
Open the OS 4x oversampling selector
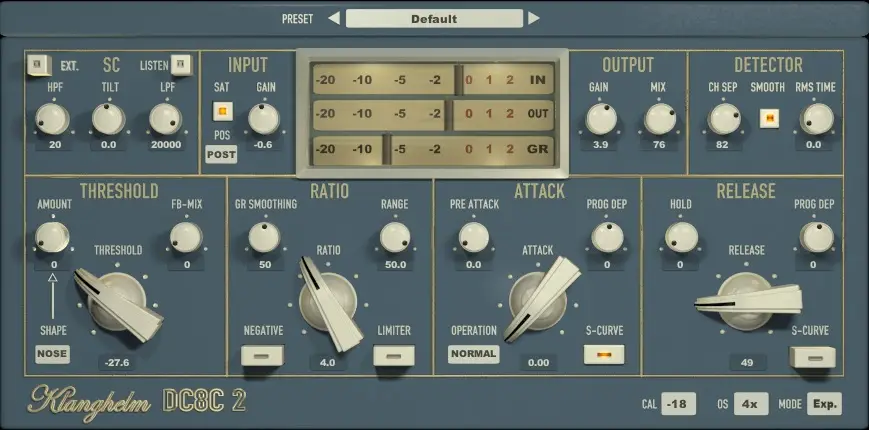click(x=751, y=404)
